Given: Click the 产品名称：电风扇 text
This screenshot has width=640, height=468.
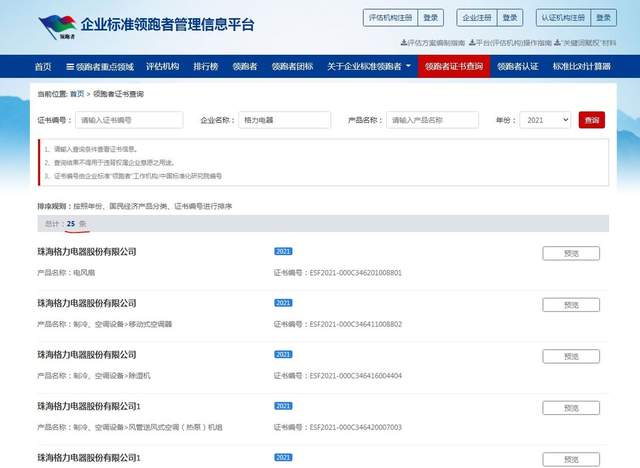Looking at the screenshot, I should 66,273.
